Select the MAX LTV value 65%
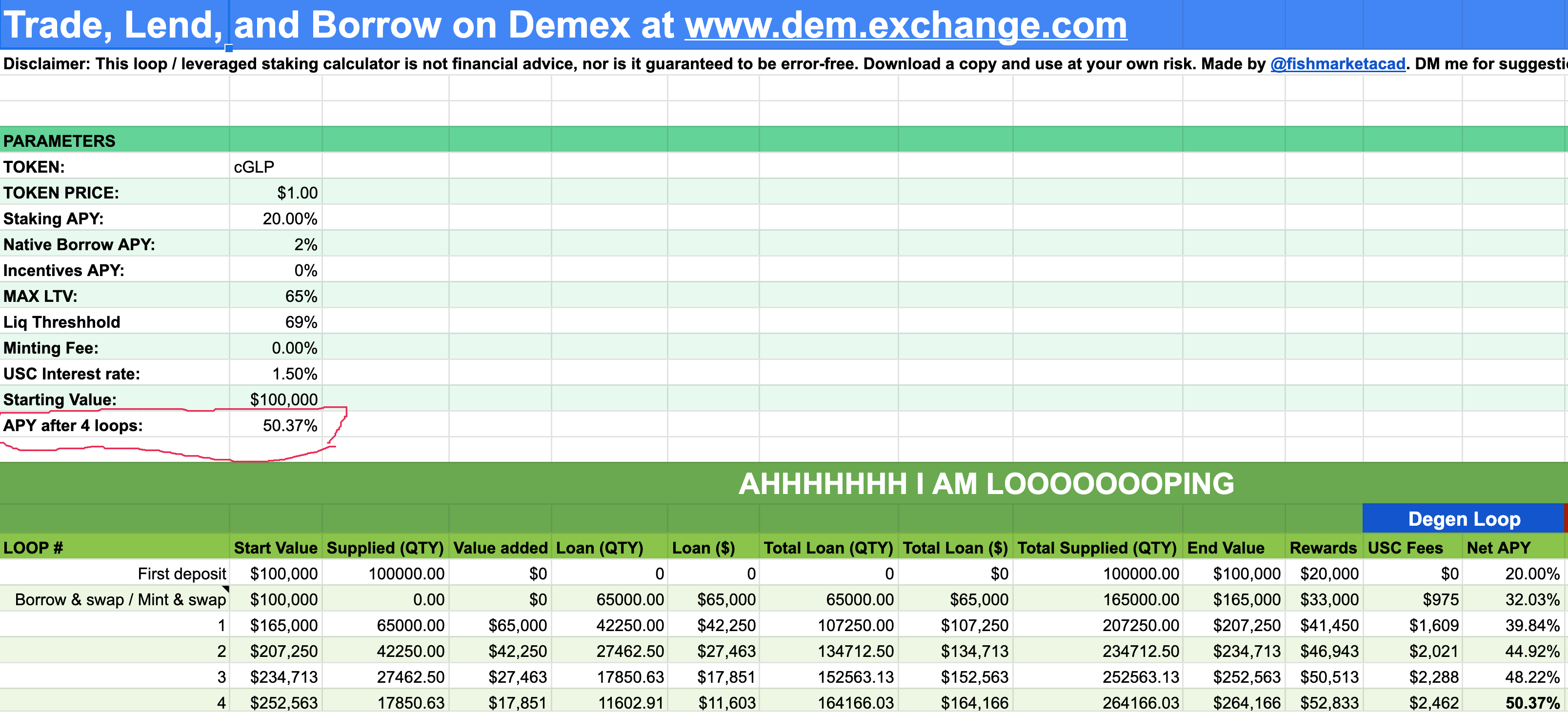 (x=276, y=296)
